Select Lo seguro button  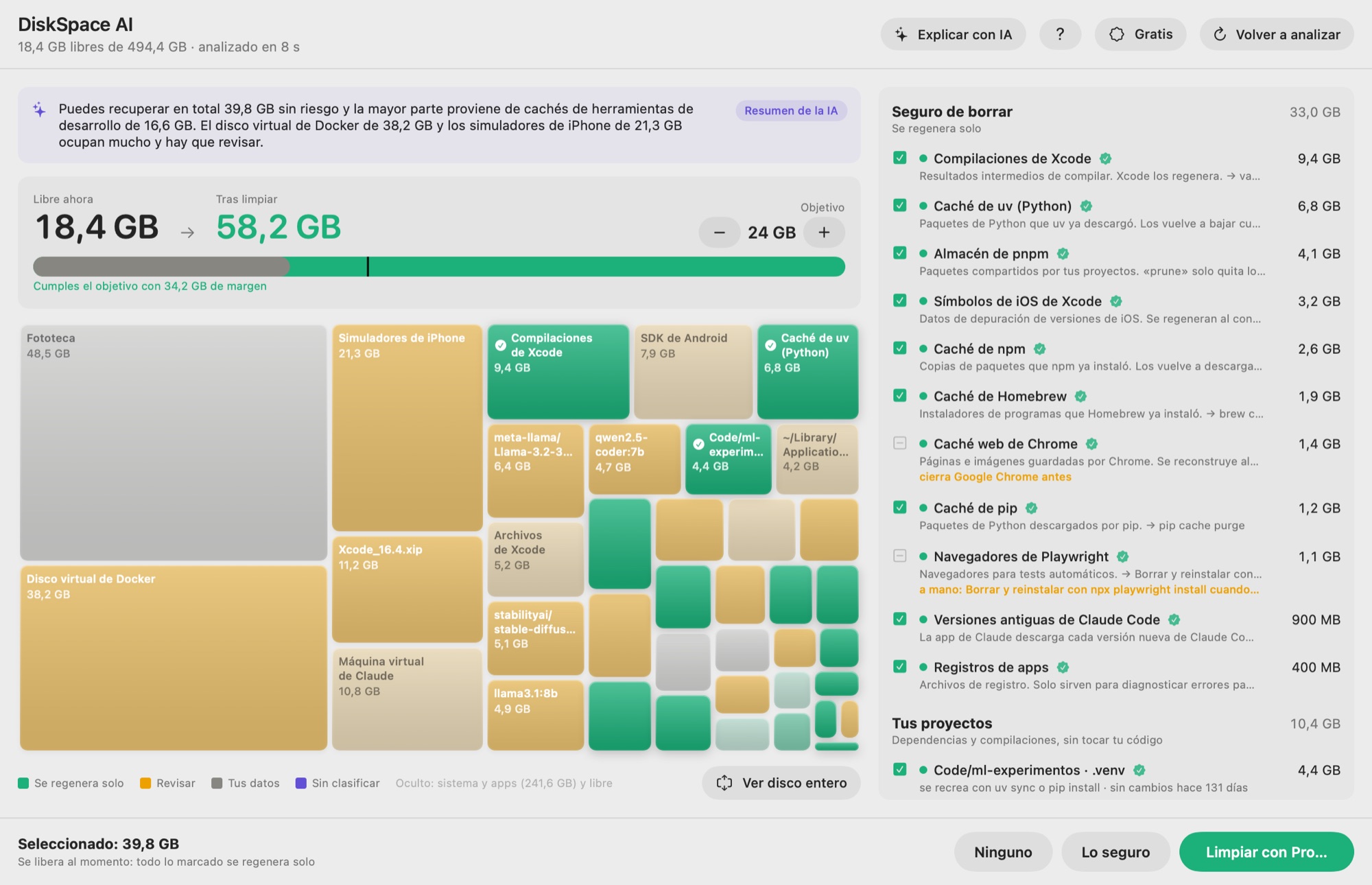[1115, 852]
